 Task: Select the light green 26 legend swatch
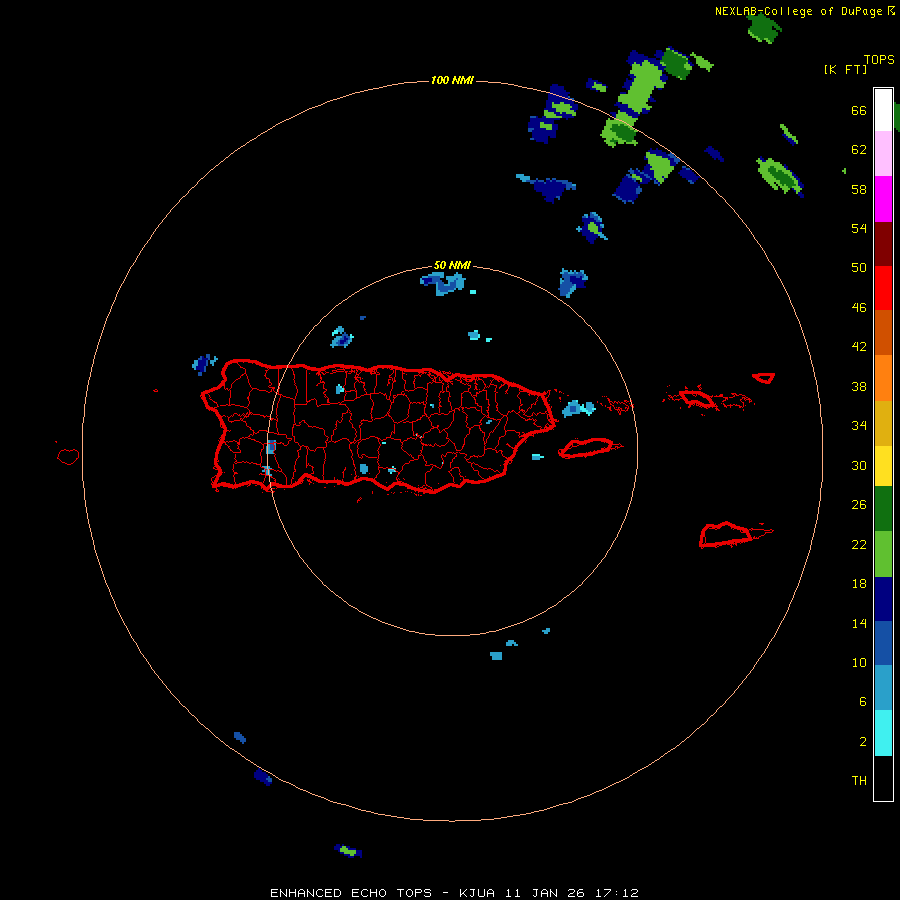tap(883, 554)
